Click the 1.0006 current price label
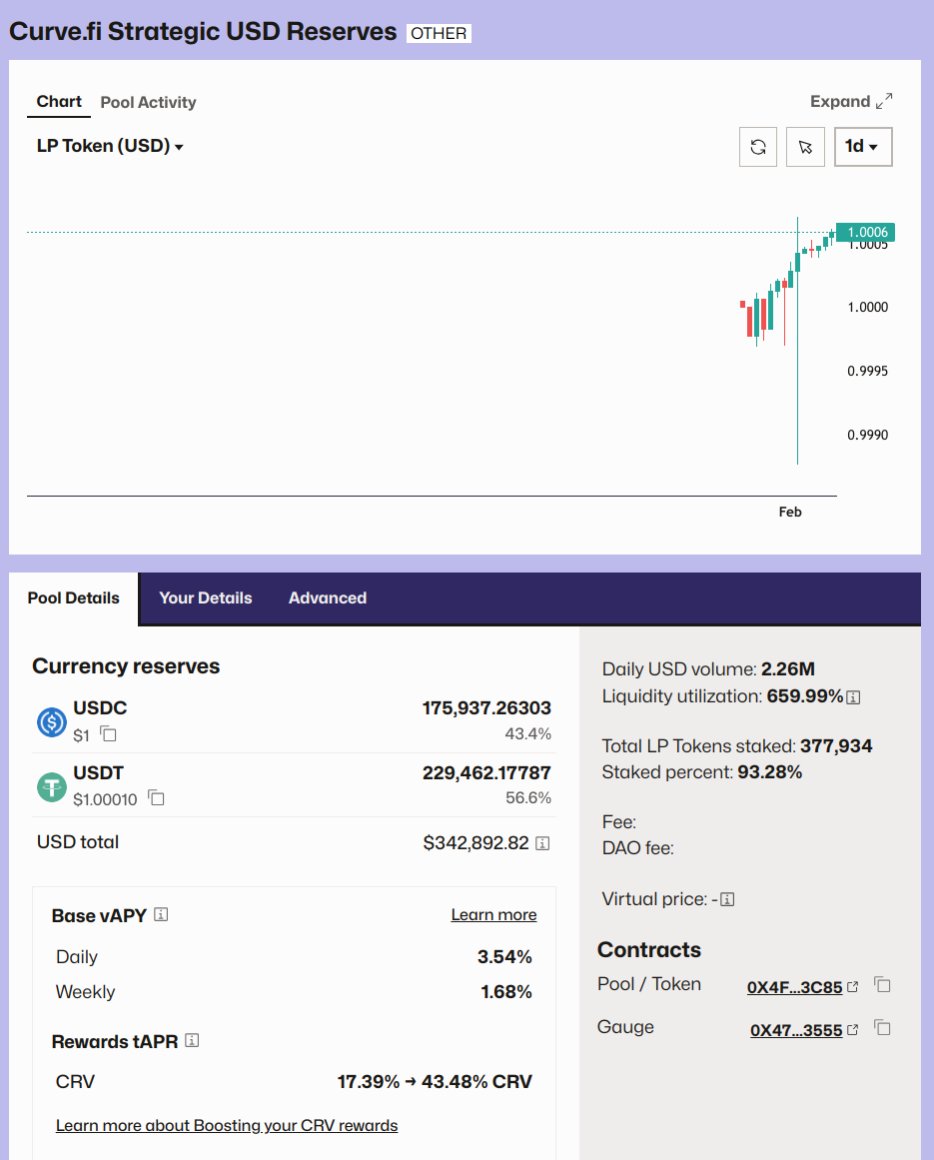 point(866,232)
